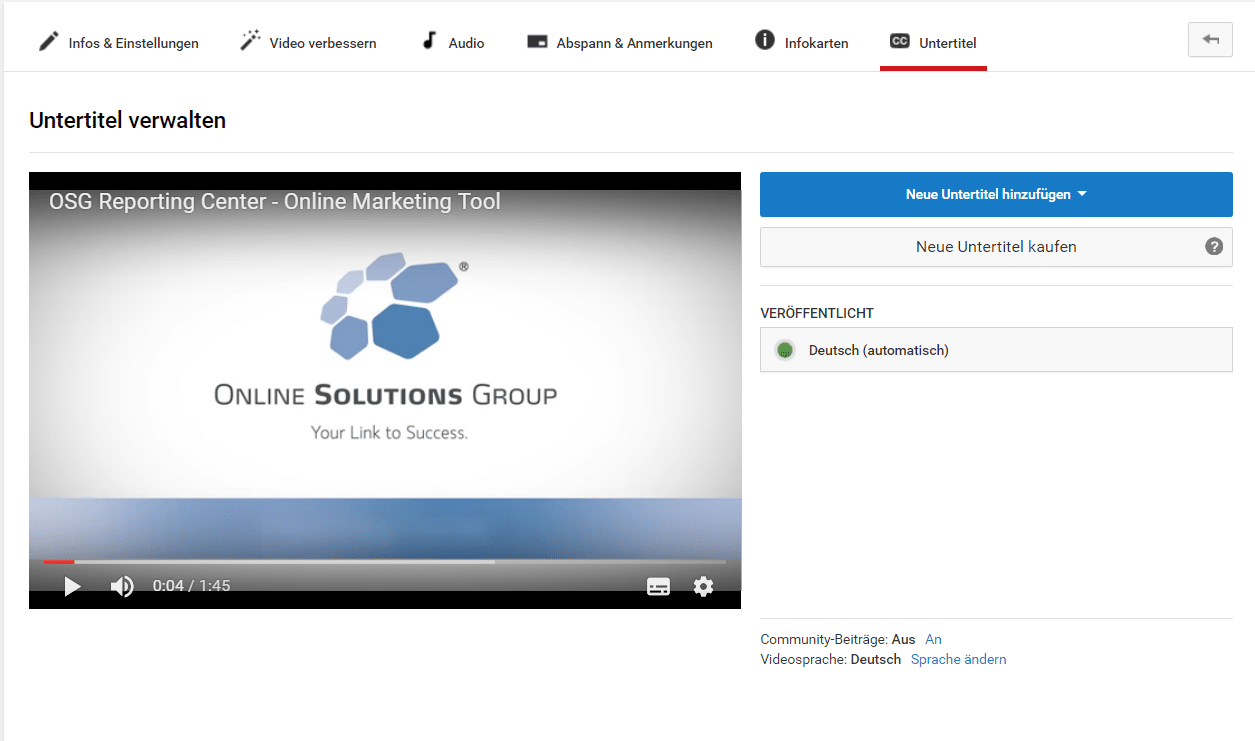
Task: Open the Infos & Einstellungen tab
Action: click(118, 43)
